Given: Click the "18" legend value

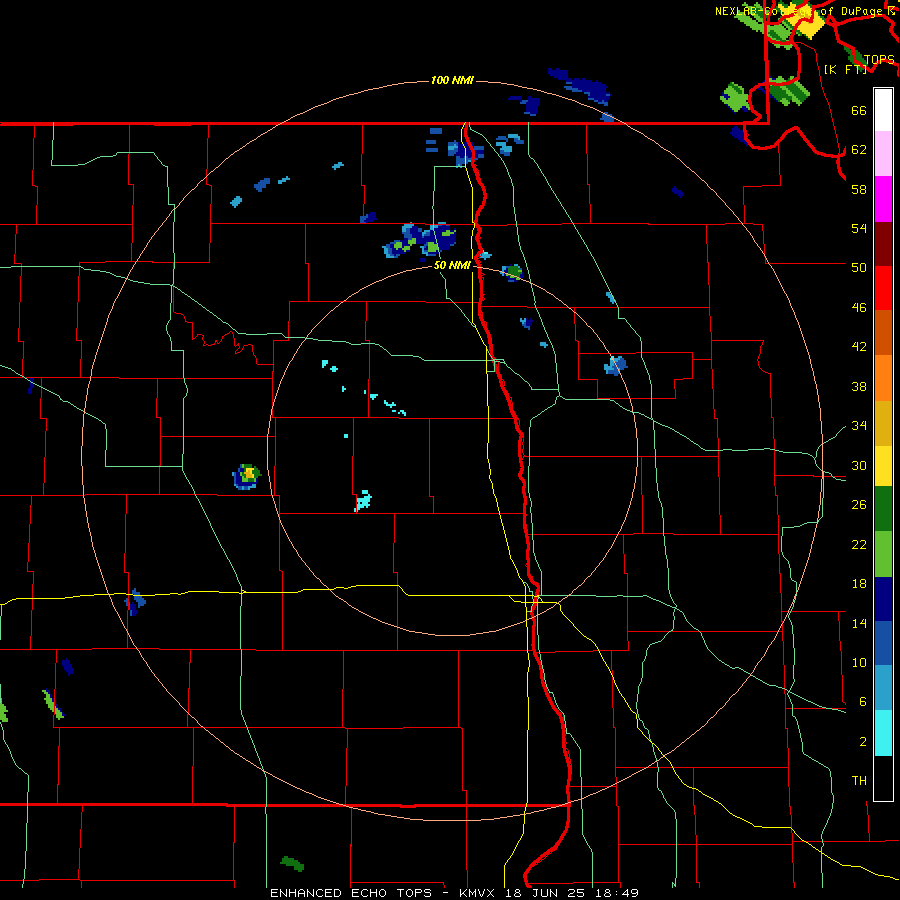Looking at the screenshot, I should (x=859, y=584).
